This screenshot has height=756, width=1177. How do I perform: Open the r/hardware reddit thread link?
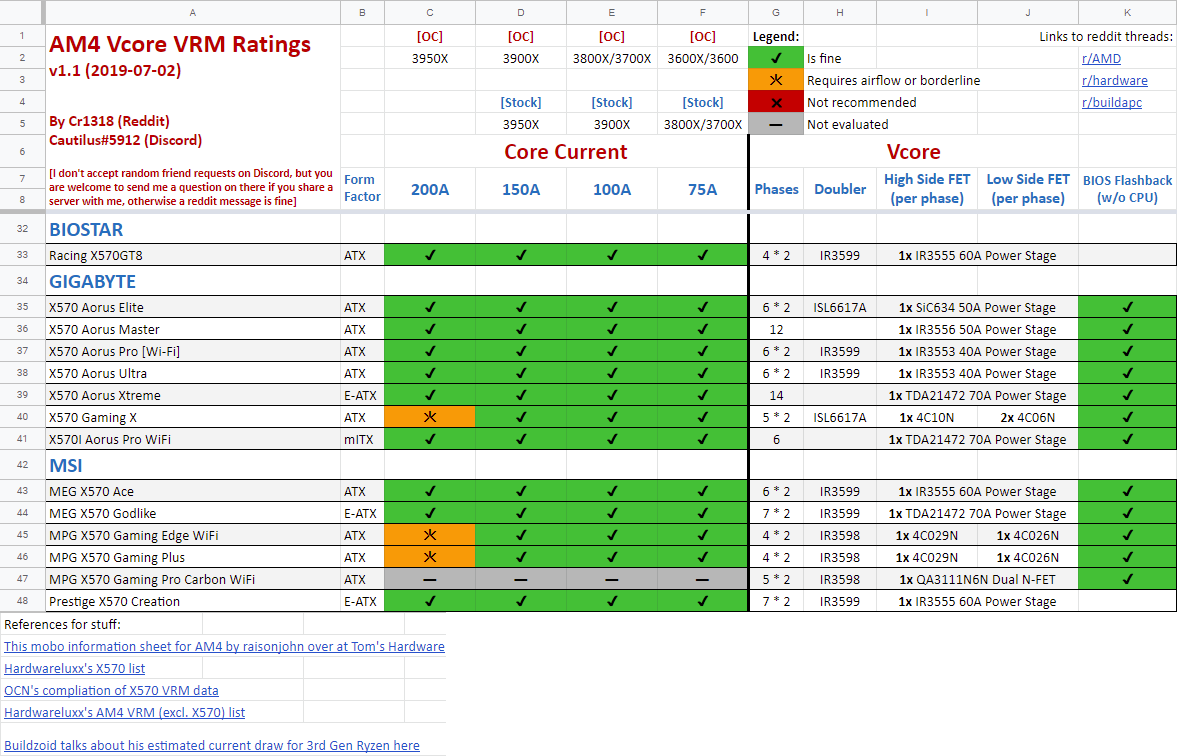(1114, 80)
